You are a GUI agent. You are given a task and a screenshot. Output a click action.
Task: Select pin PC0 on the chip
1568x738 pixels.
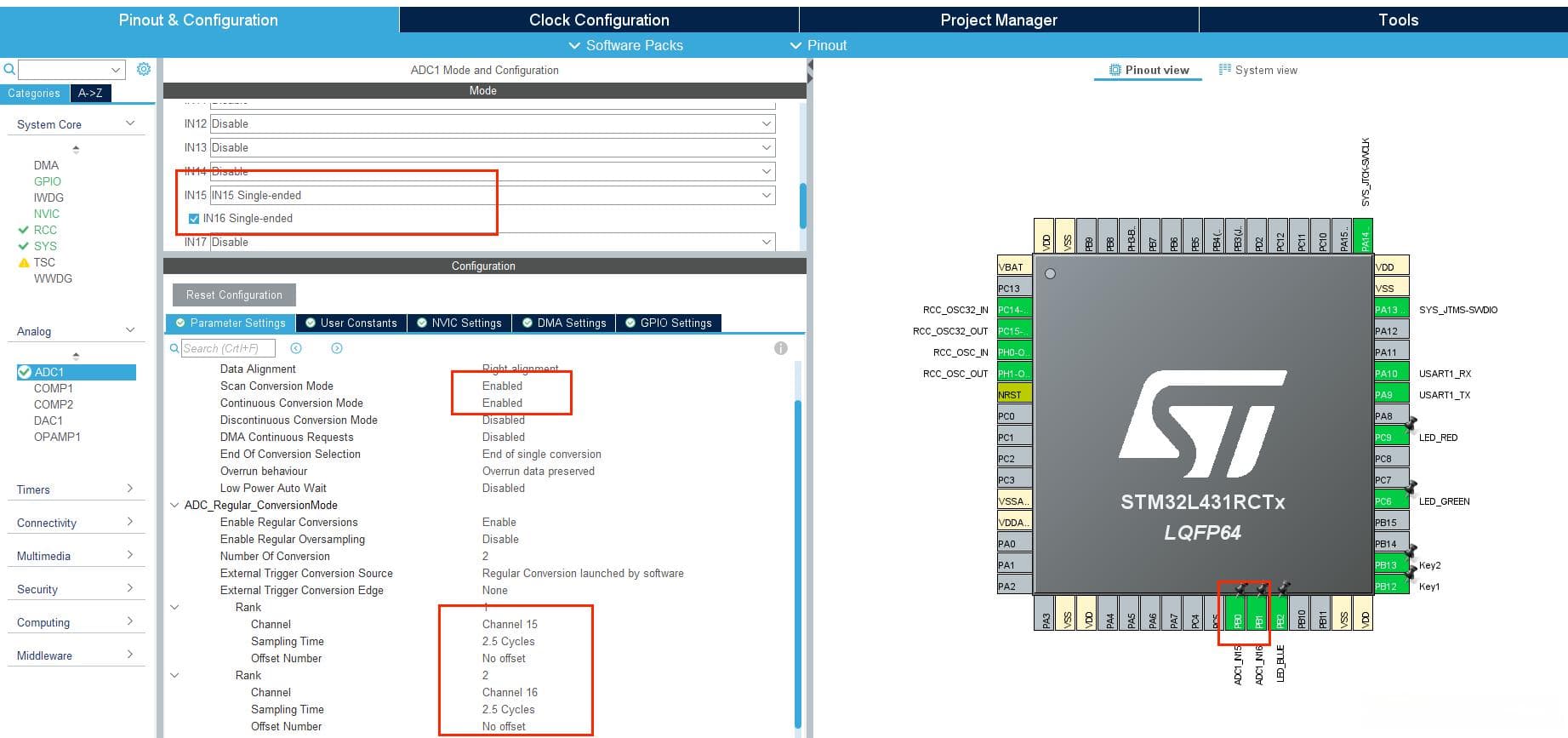click(x=1014, y=415)
